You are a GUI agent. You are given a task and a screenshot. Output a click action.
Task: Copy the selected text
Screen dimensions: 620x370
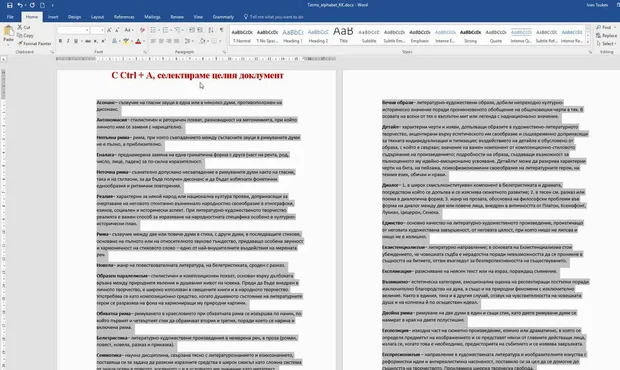tap(26, 36)
